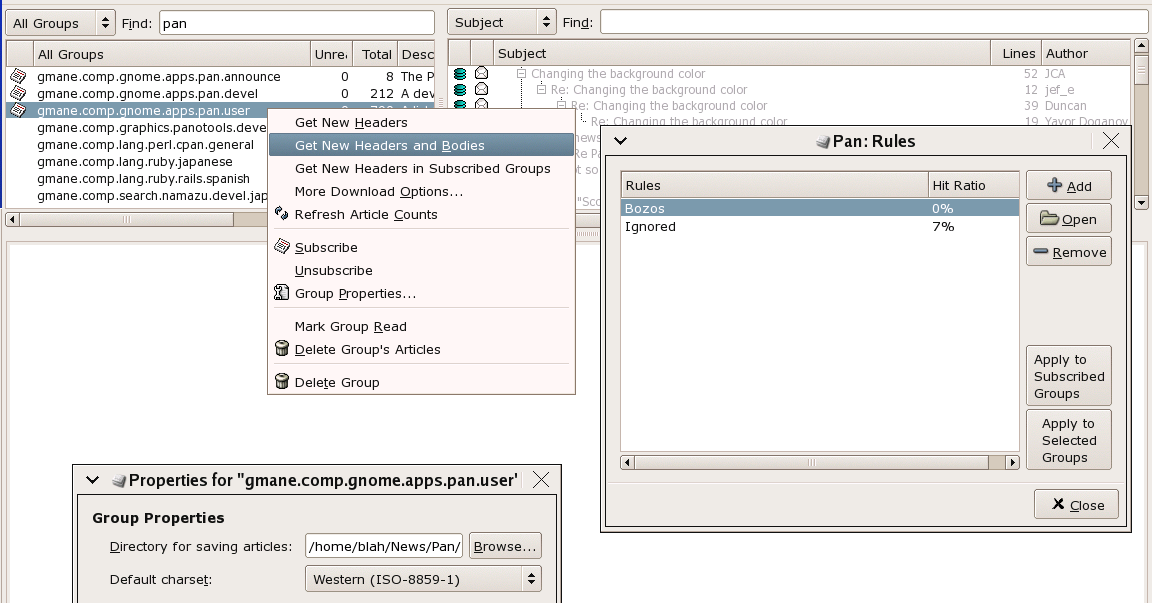
Task: Click the Refresh Article Counts icon
Action: click(281, 214)
